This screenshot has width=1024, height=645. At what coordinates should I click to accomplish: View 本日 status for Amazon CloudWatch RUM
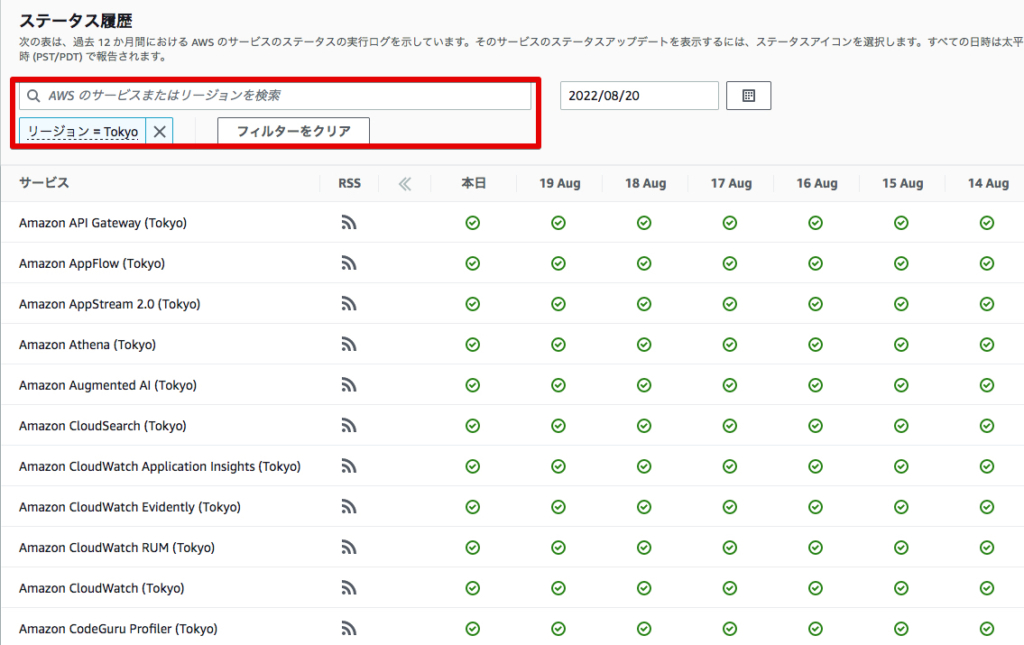tap(471, 547)
